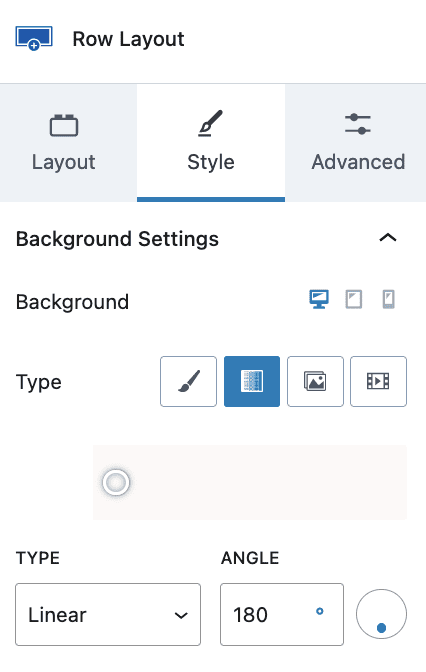
Task: Click the paint brush icon on Style tab
Action: tap(210, 123)
